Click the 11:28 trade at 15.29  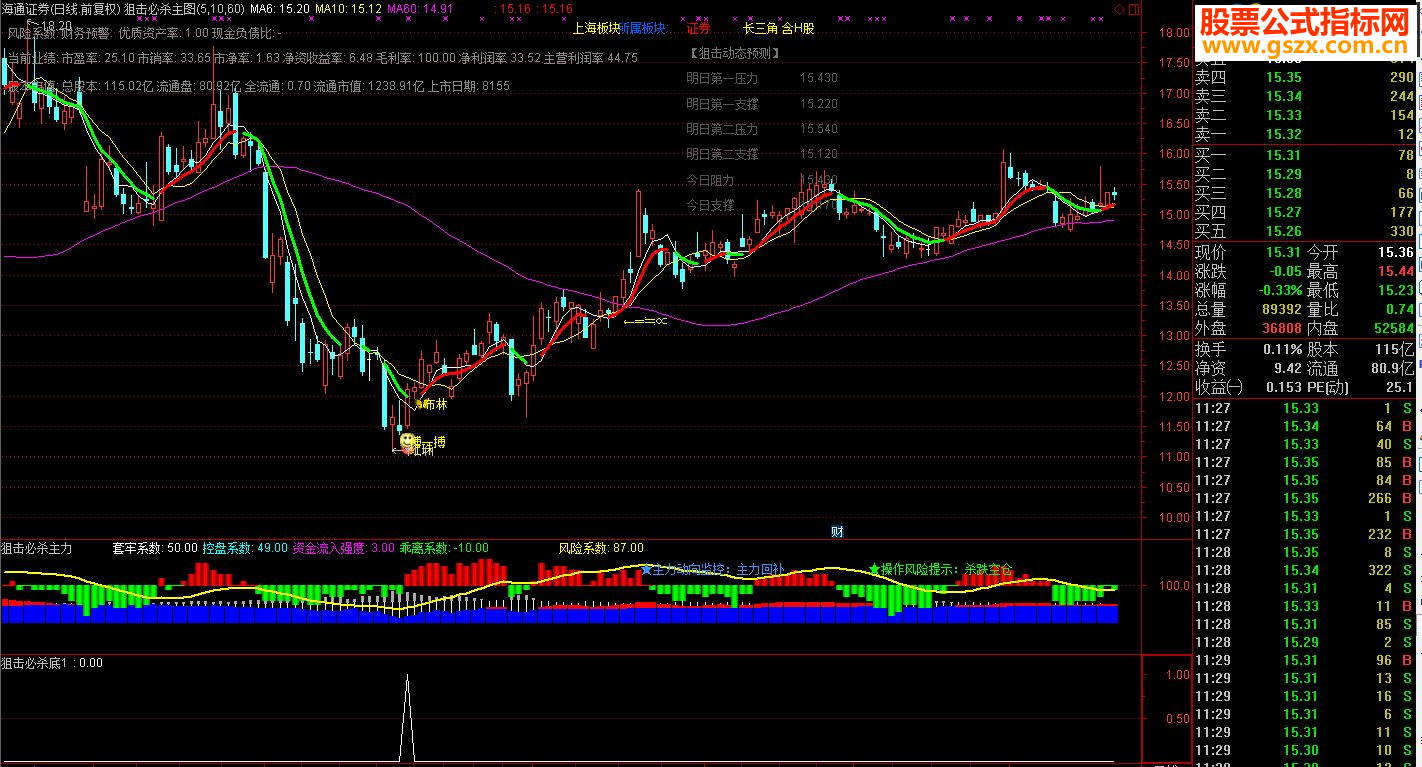(1306, 642)
